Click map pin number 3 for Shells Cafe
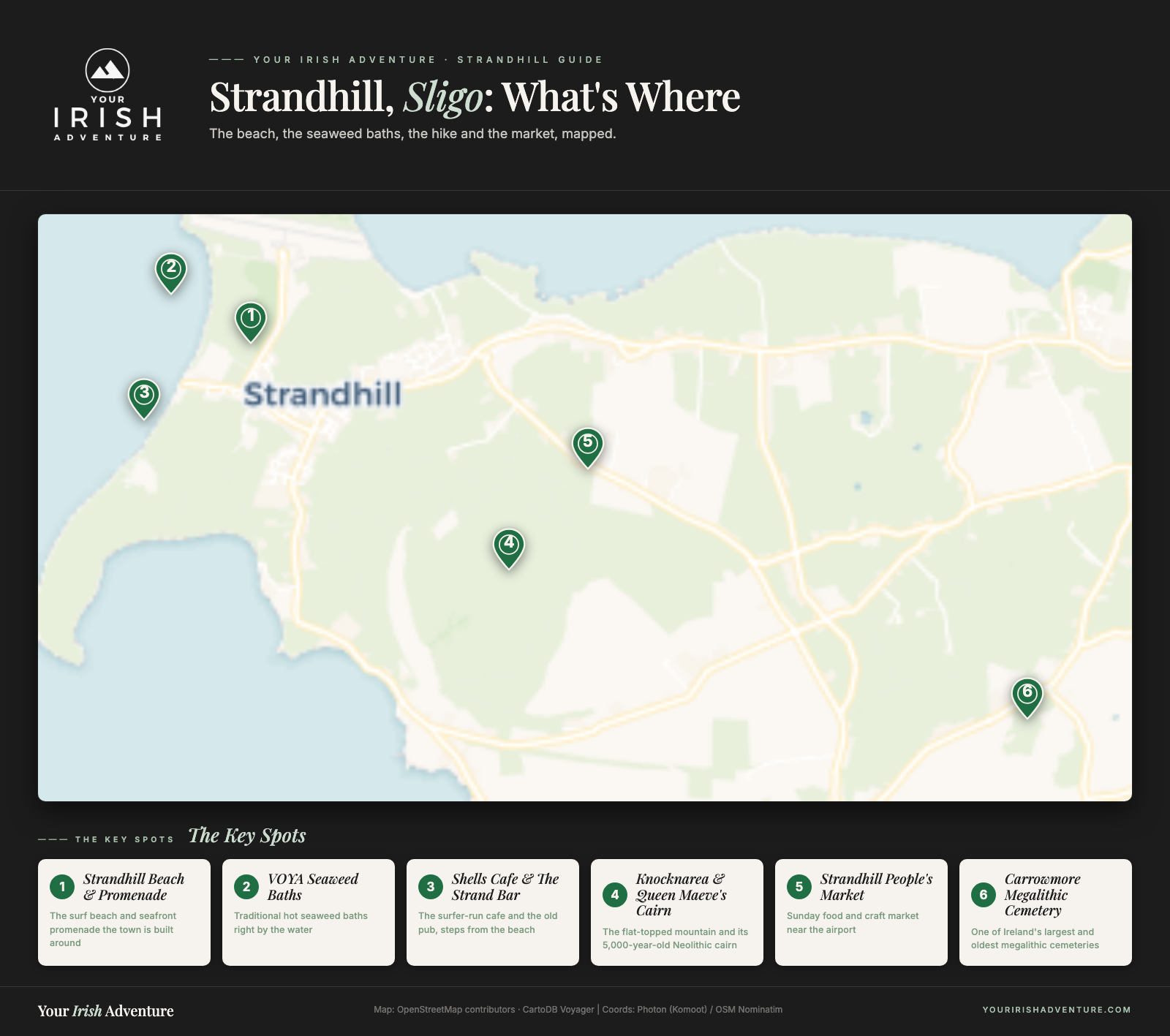This screenshot has height=1036, width=1170. coord(144,398)
